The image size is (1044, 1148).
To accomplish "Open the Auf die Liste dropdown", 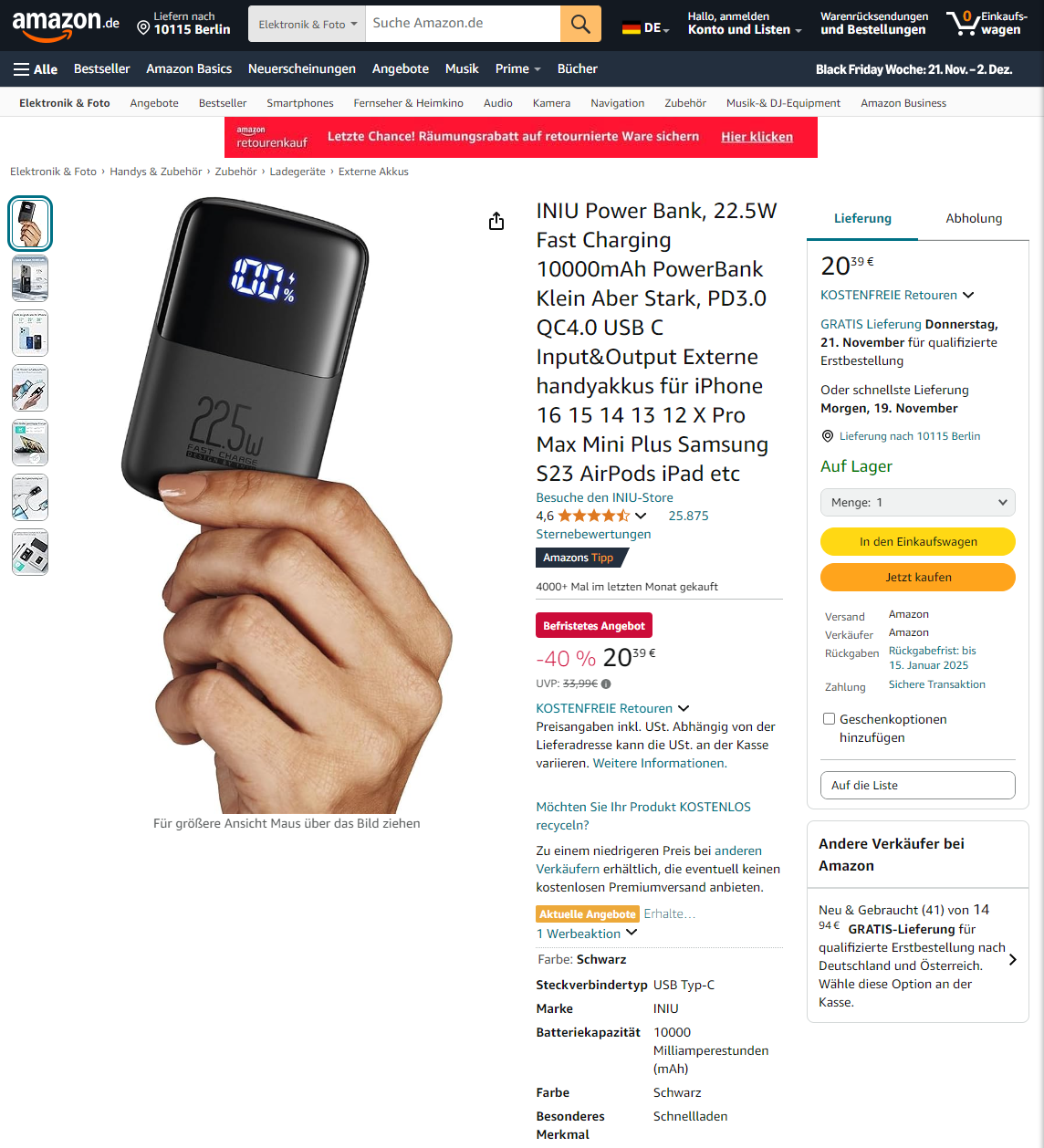I will tap(918, 786).
